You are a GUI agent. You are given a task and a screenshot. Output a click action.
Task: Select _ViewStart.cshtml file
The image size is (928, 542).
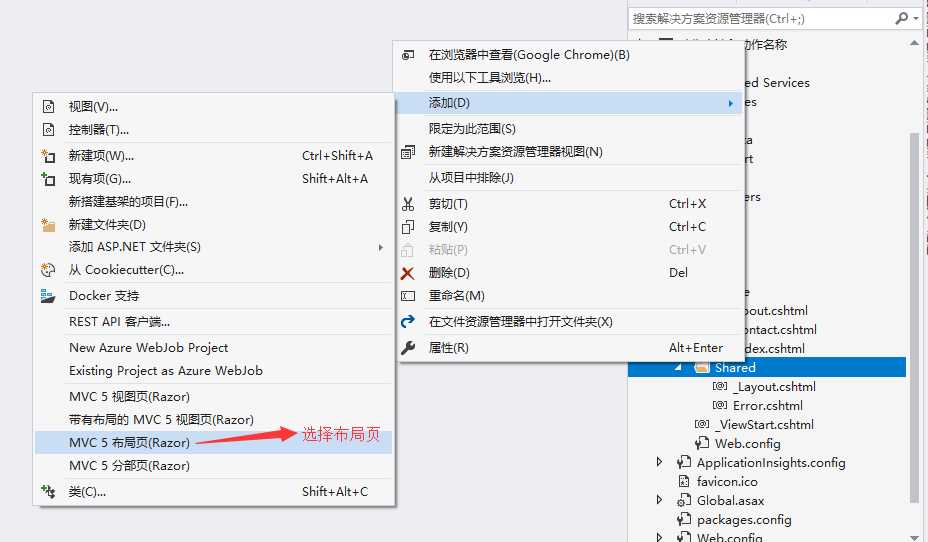pos(764,424)
